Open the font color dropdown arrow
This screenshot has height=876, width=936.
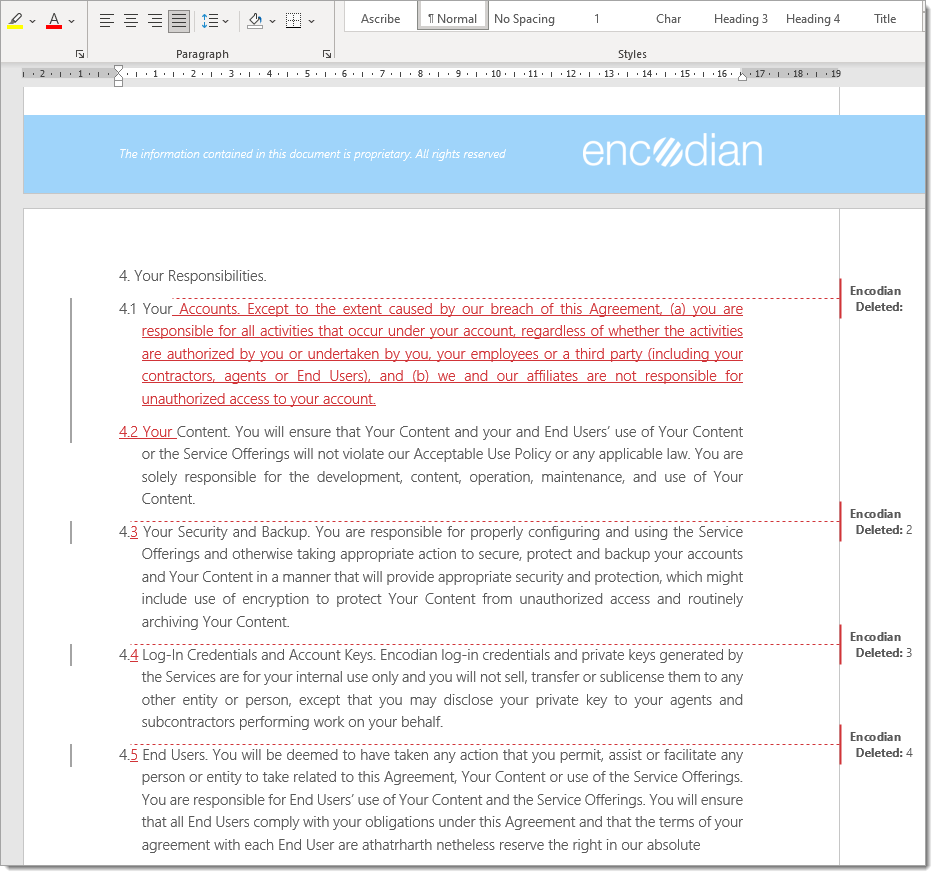[x=72, y=21]
